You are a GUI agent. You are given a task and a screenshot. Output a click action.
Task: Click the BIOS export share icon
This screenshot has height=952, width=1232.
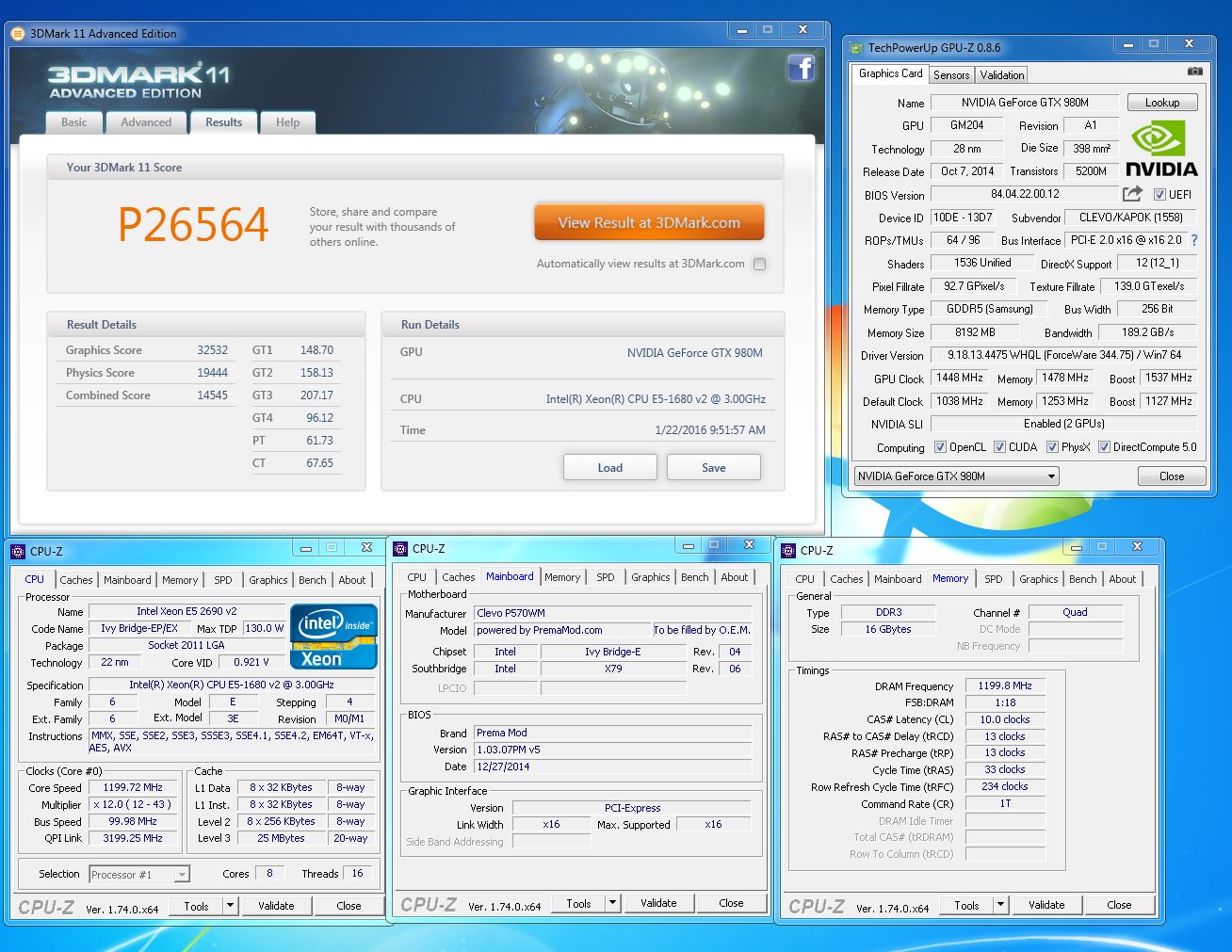pyautogui.click(x=1132, y=194)
